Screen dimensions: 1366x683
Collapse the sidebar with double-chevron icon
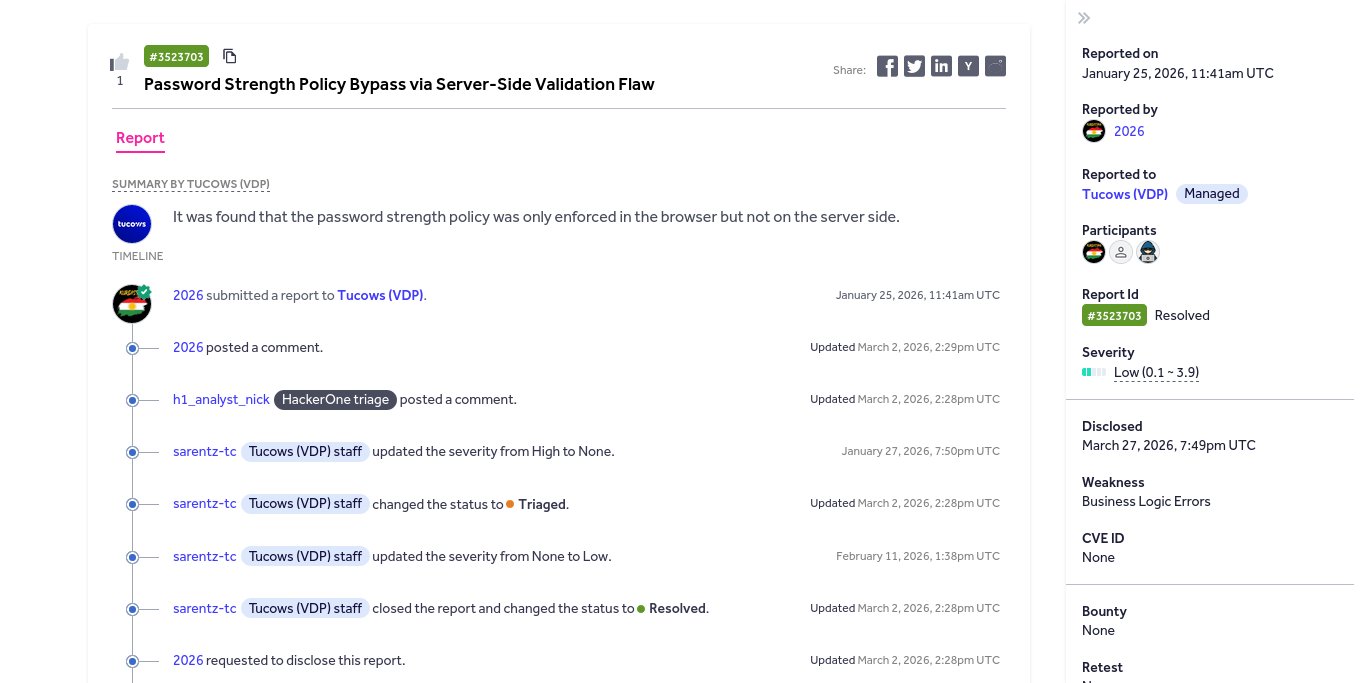click(x=1084, y=18)
